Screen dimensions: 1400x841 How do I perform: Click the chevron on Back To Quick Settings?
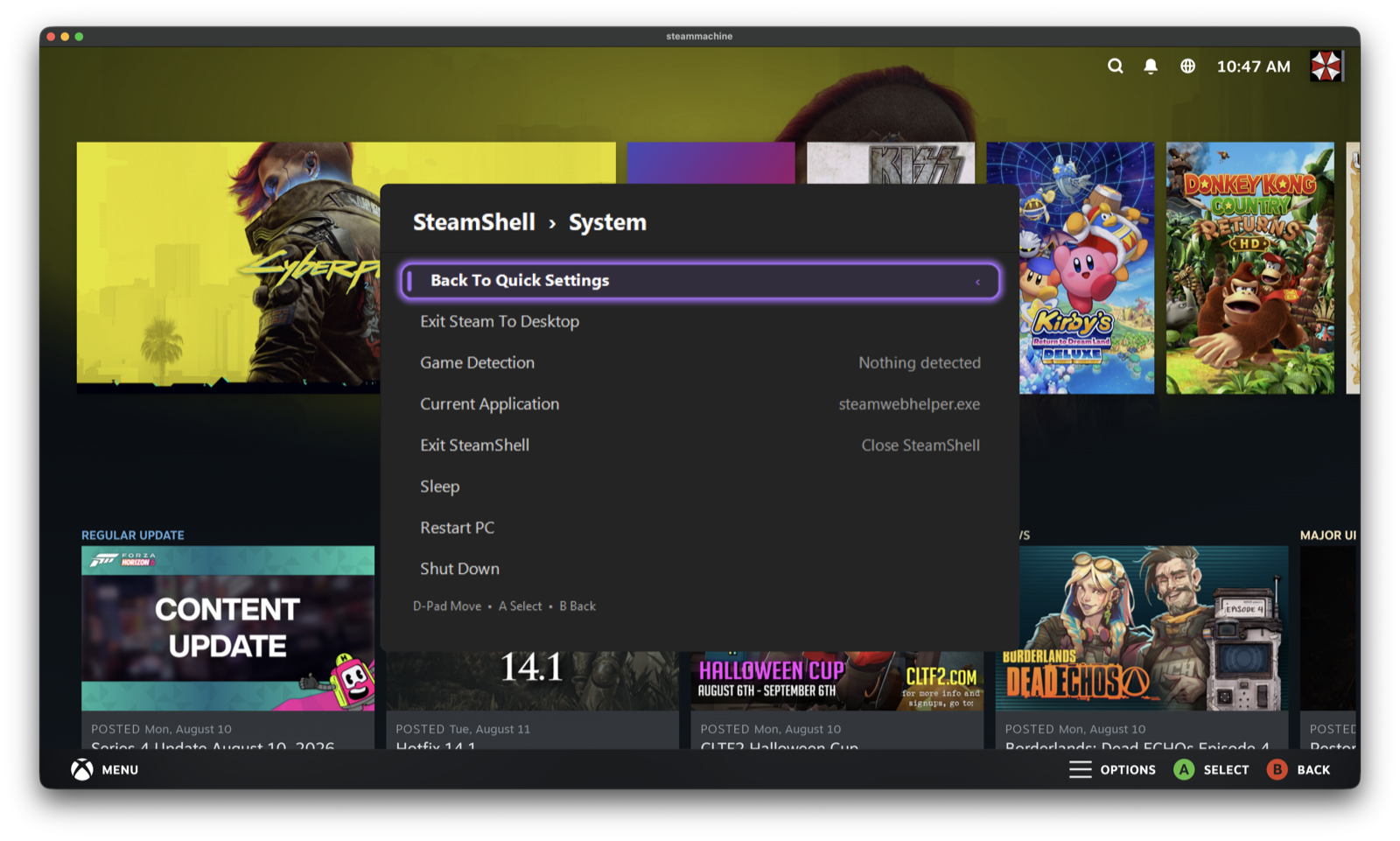click(977, 282)
